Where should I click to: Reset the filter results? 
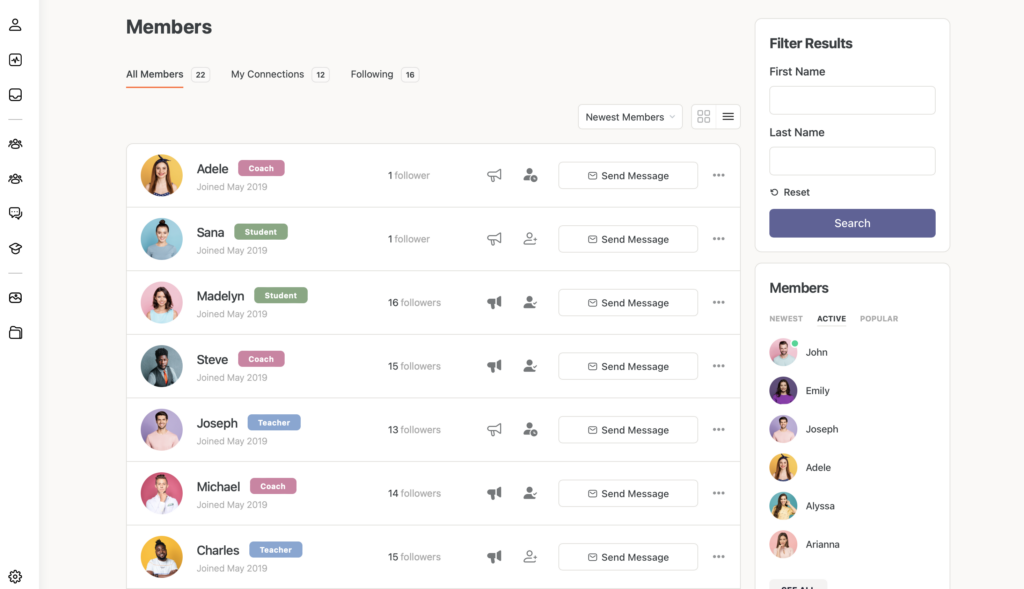pyautogui.click(x=790, y=192)
